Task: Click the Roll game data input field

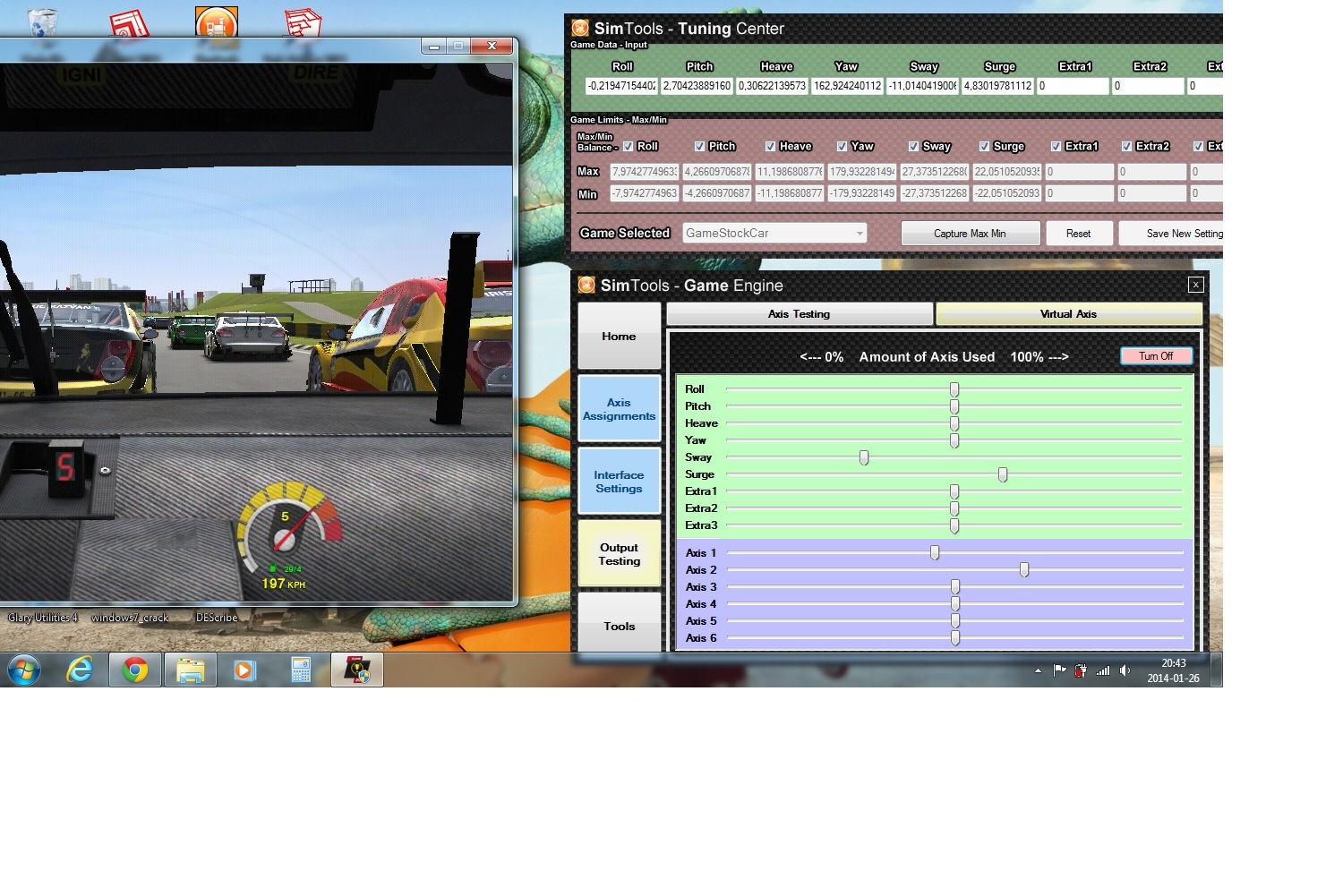Action: [621, 86]
